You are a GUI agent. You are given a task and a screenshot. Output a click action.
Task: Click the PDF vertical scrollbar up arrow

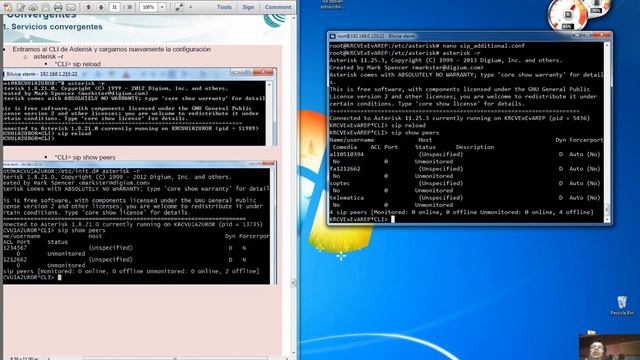pos(294,18)
